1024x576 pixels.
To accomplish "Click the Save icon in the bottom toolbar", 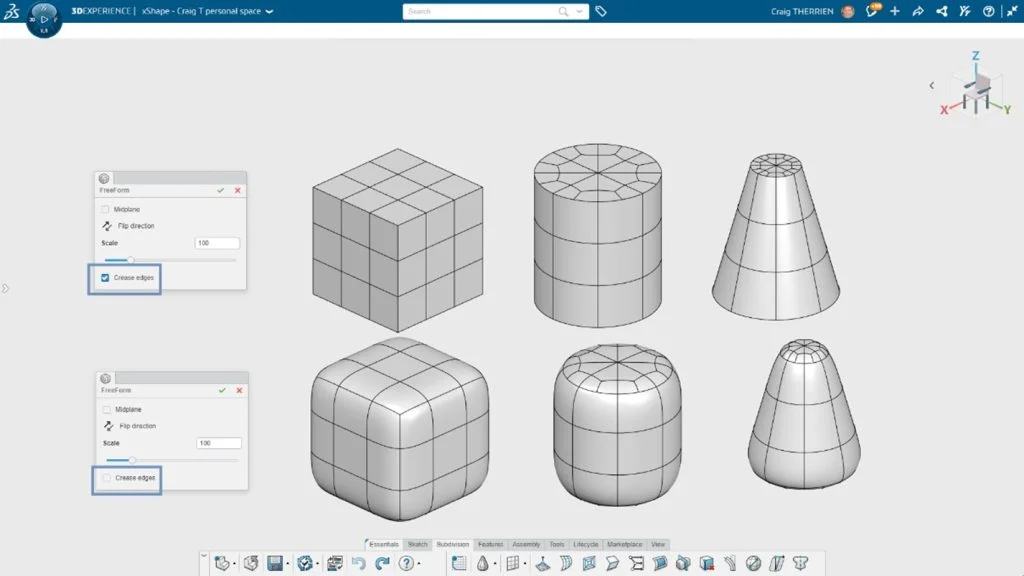I will 273,563.
